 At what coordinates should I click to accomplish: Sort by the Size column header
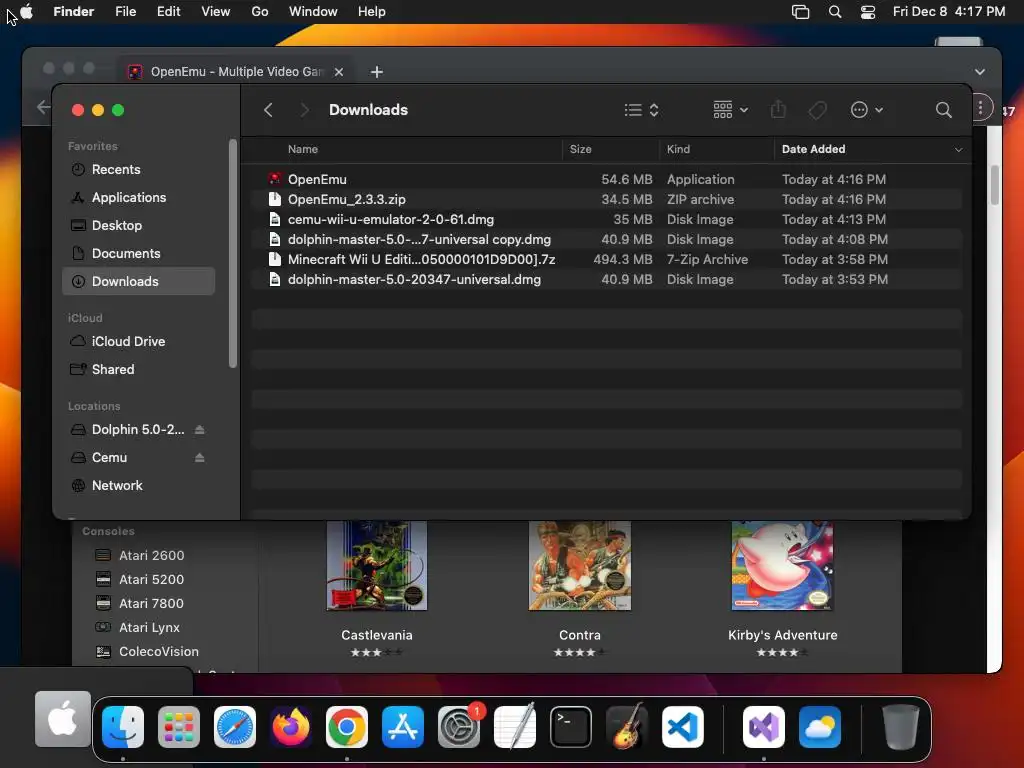click(x=580, y=150)
